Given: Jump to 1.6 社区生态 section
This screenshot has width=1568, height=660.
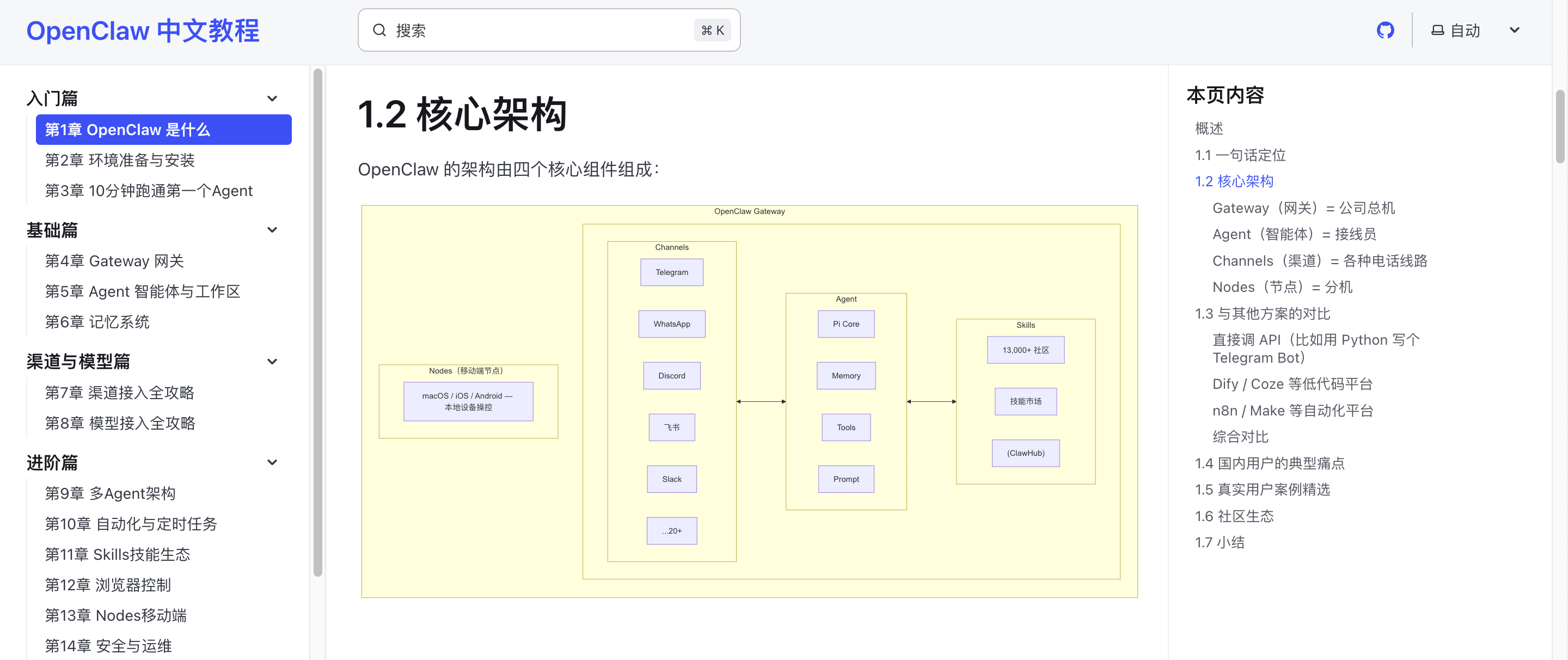Looking at the screenshot, I should [1234, 516].
